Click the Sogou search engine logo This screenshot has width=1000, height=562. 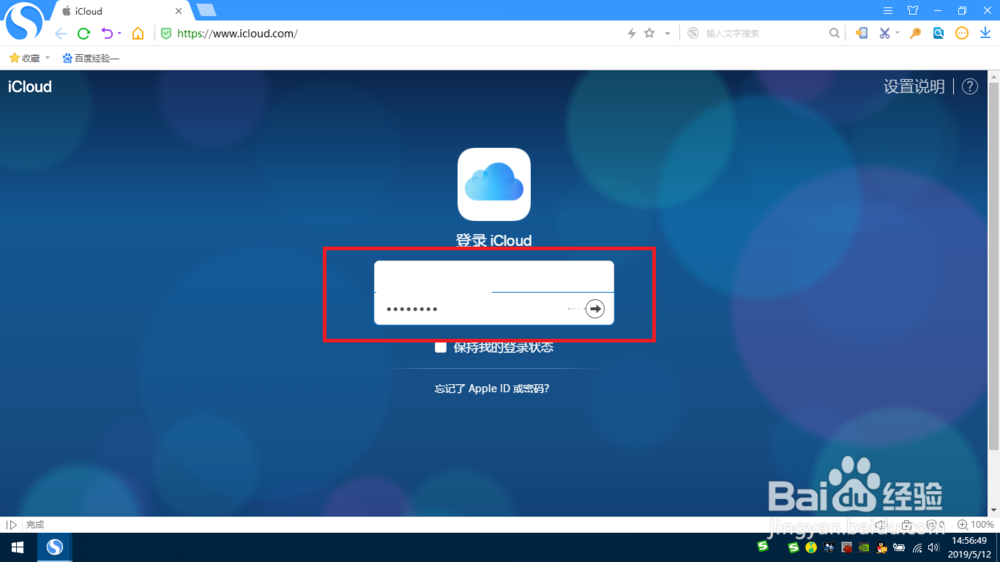click(693, 33)
